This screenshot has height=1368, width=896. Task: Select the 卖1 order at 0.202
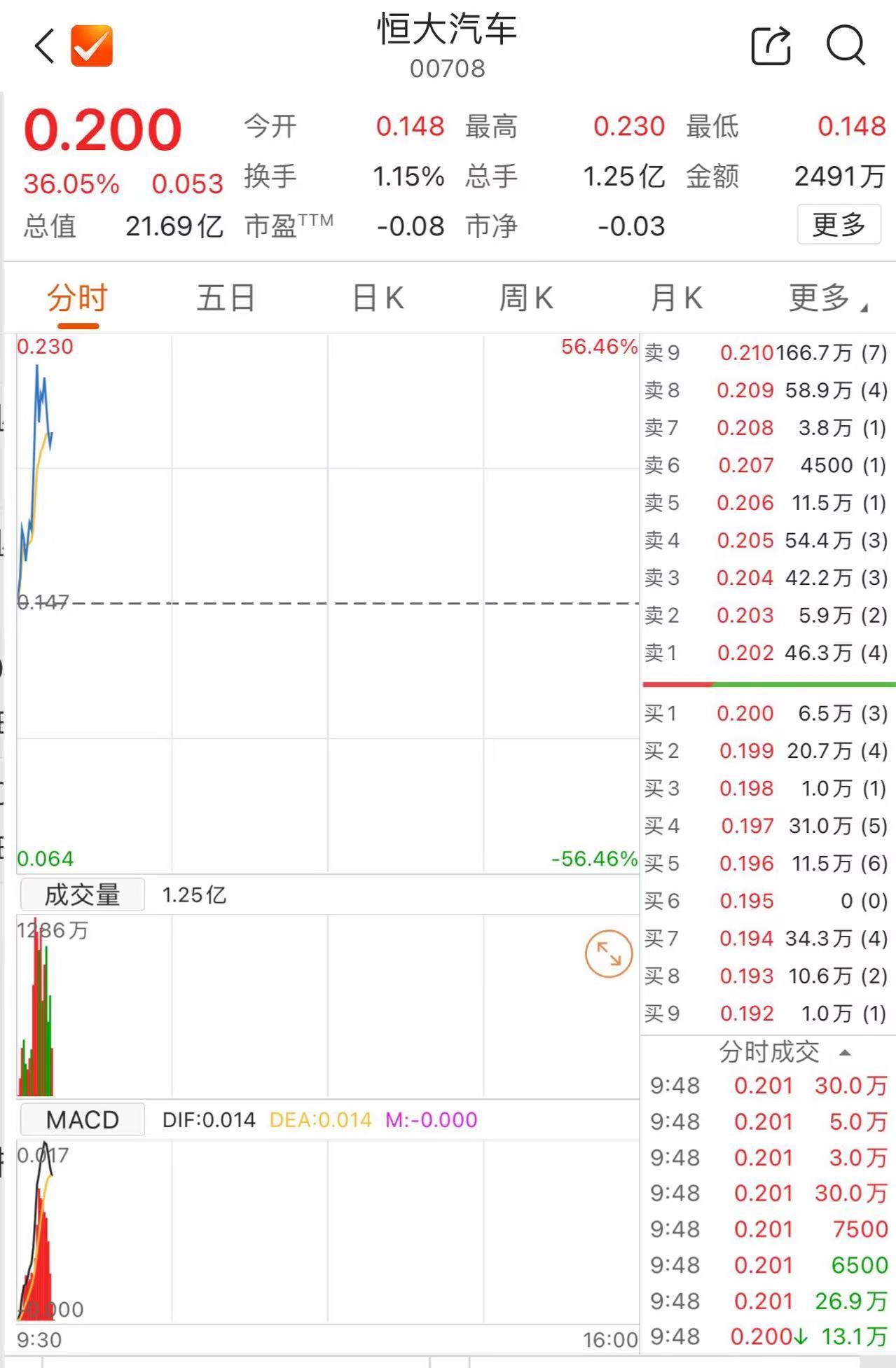766,653
